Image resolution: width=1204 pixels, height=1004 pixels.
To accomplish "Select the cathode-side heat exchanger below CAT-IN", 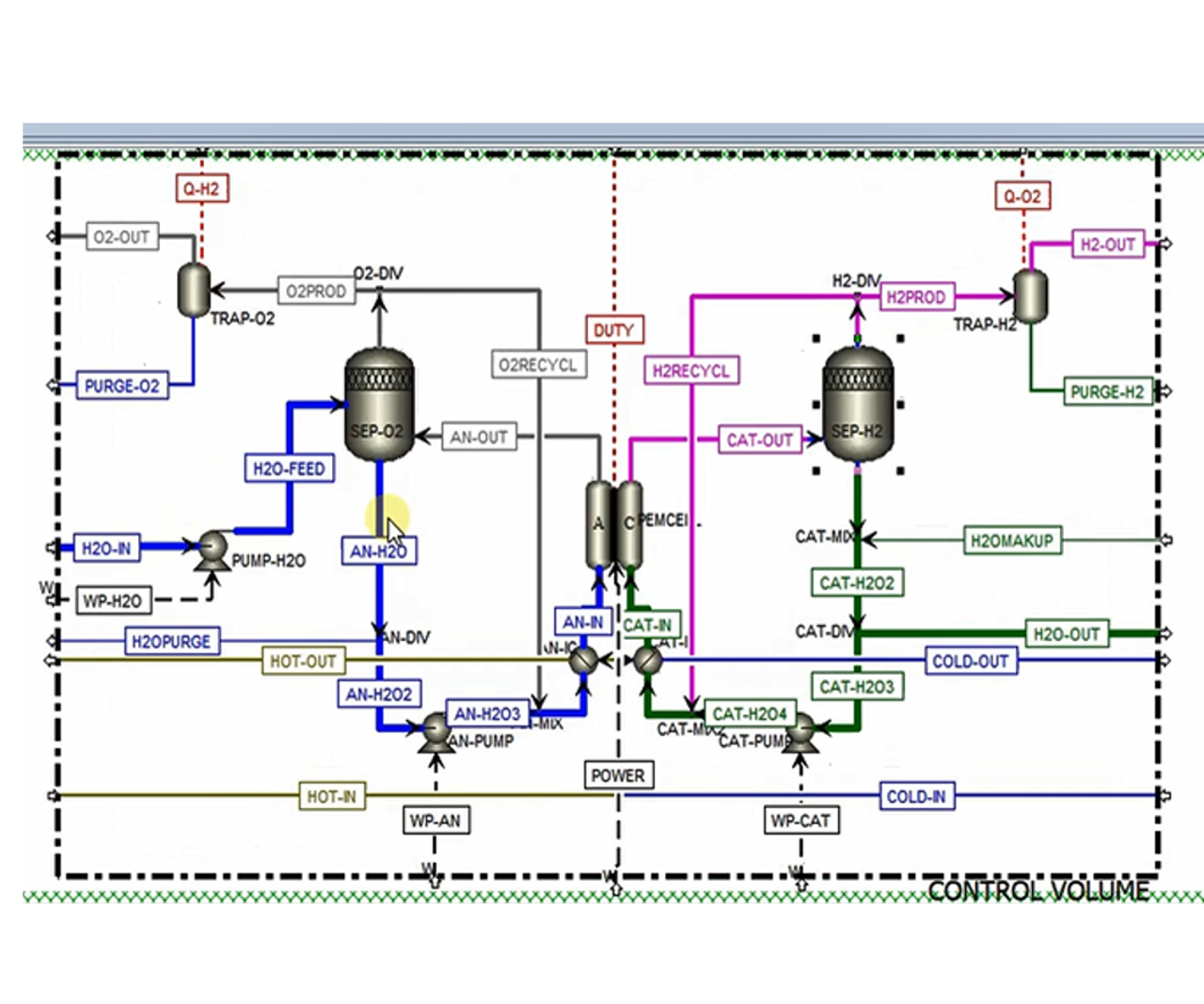I will (x=647, y=661).
